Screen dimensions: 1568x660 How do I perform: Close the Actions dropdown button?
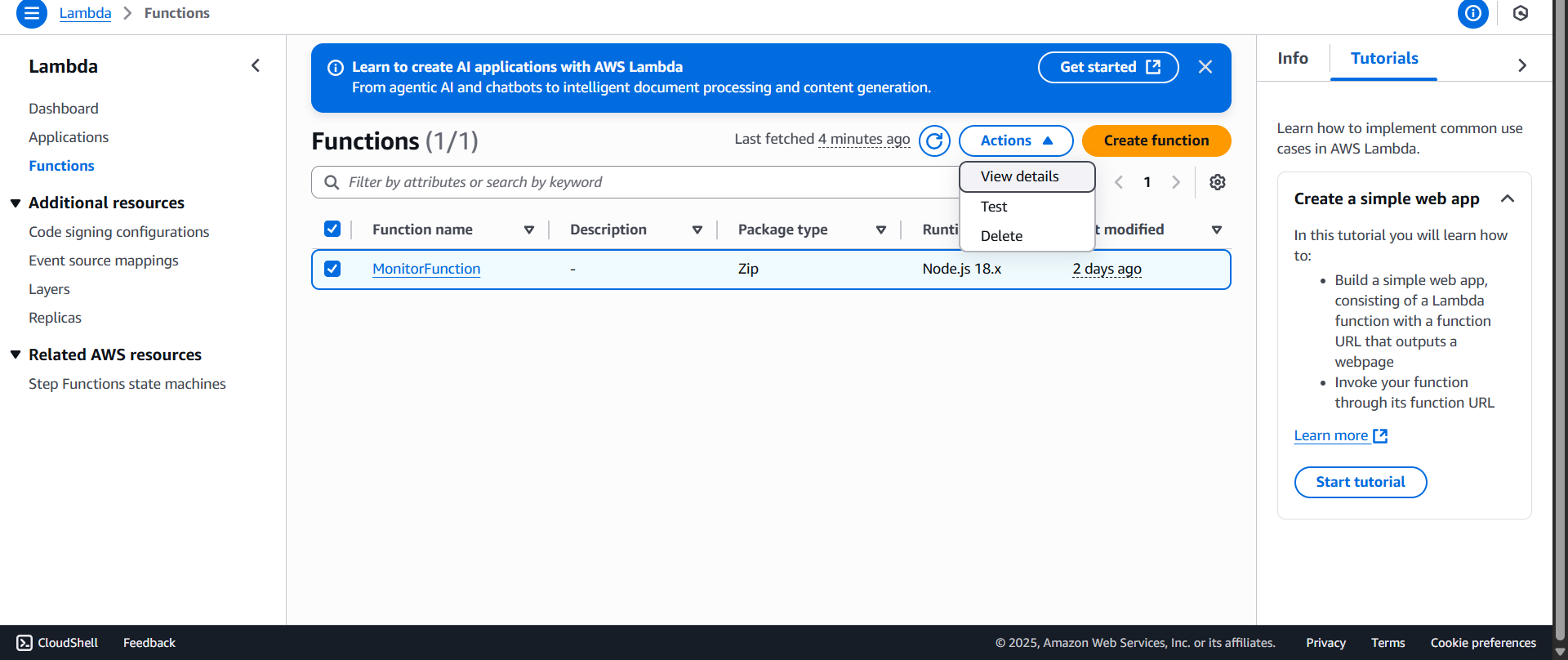(1015, 140)
